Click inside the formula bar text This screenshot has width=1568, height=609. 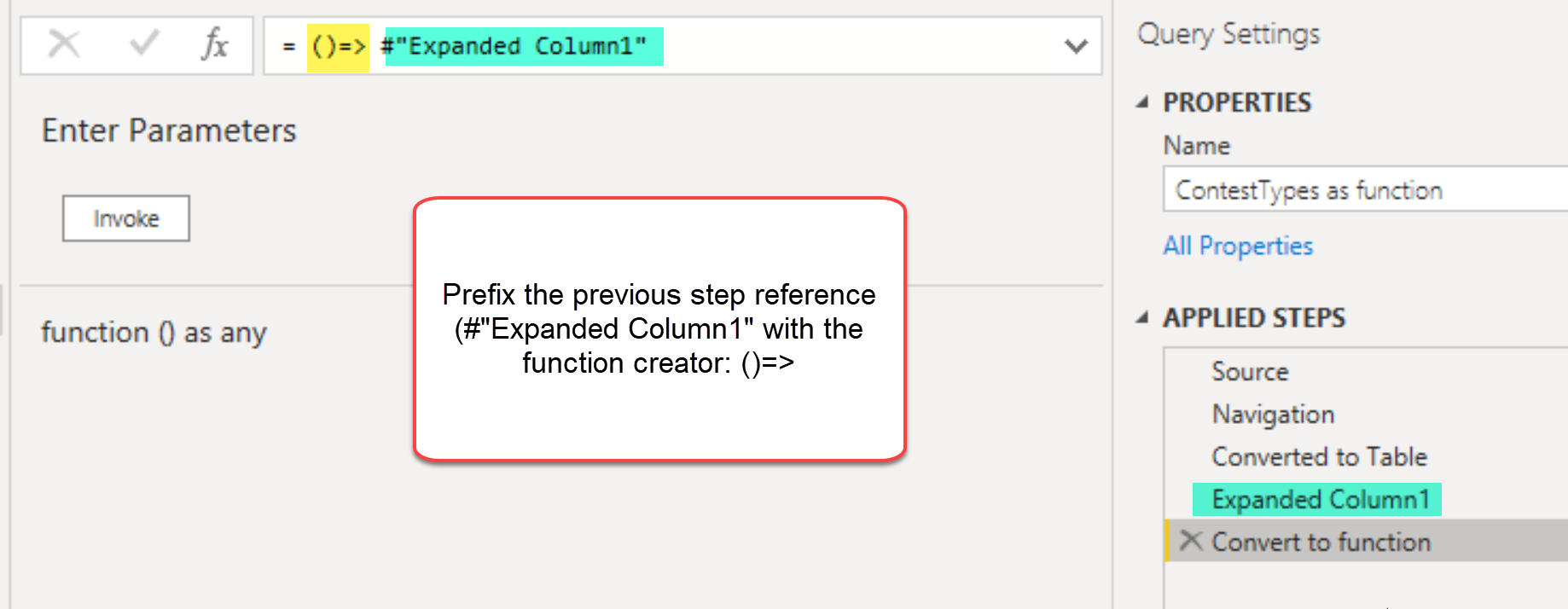[665, 46]
